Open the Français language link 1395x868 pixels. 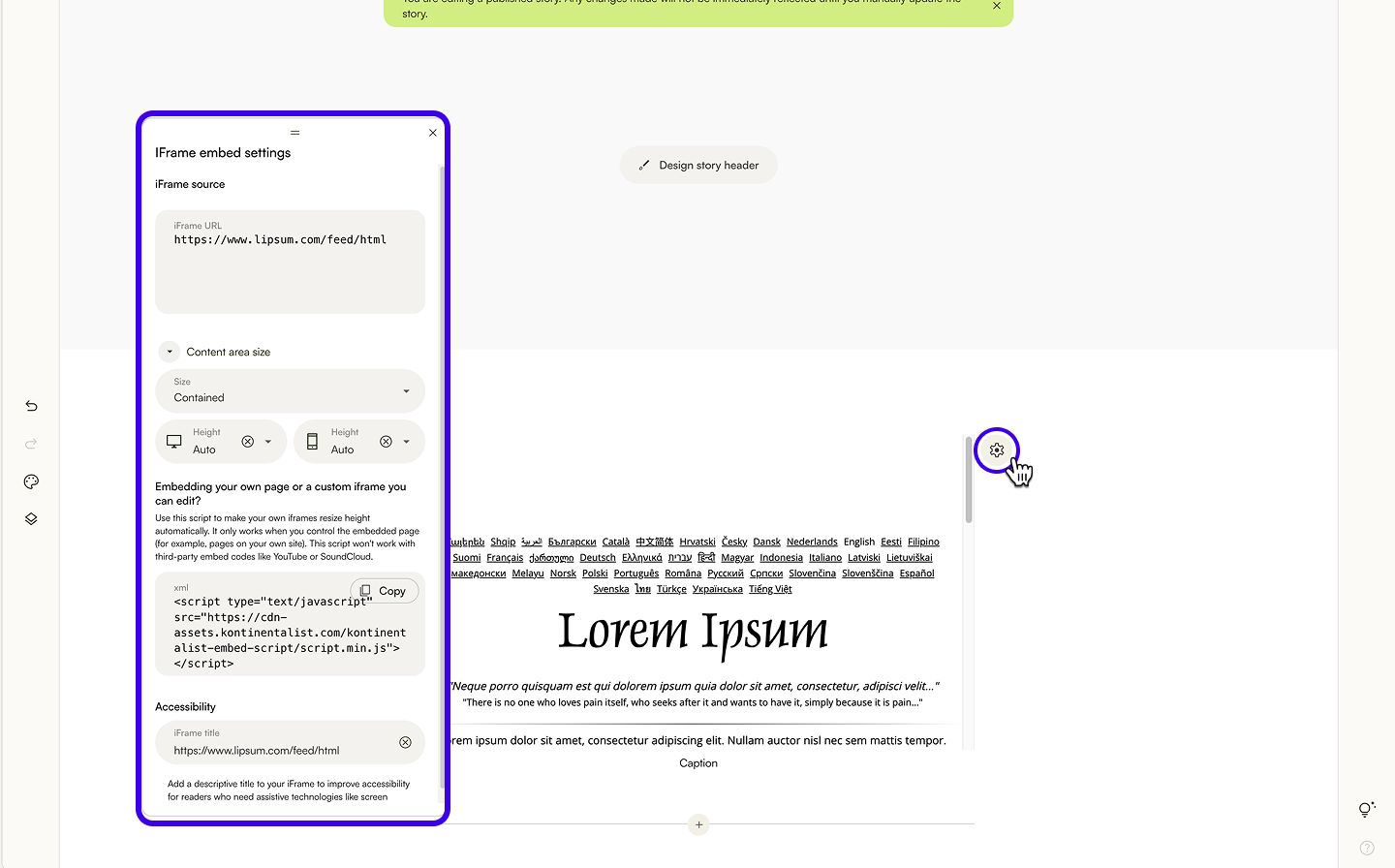505,558
